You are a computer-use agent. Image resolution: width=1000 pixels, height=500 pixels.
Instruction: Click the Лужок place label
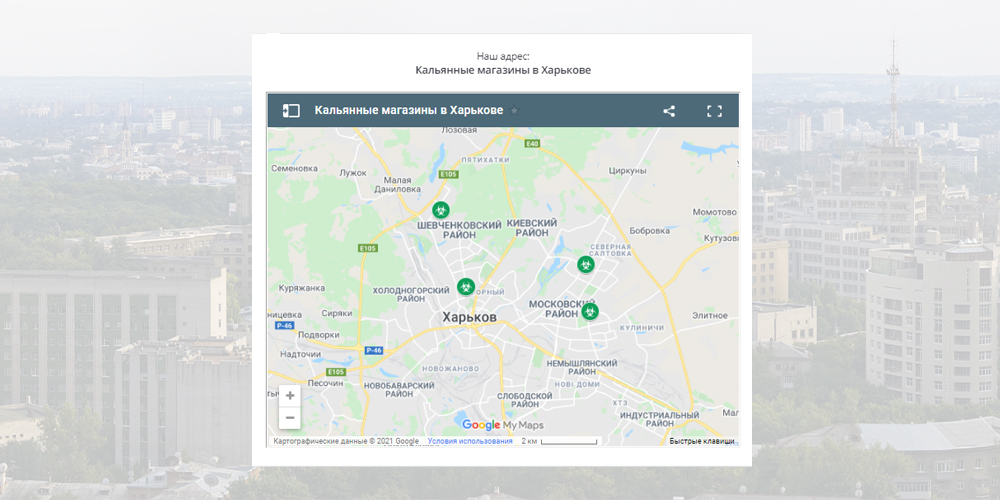pyautogui.click(x=353, y=173)
